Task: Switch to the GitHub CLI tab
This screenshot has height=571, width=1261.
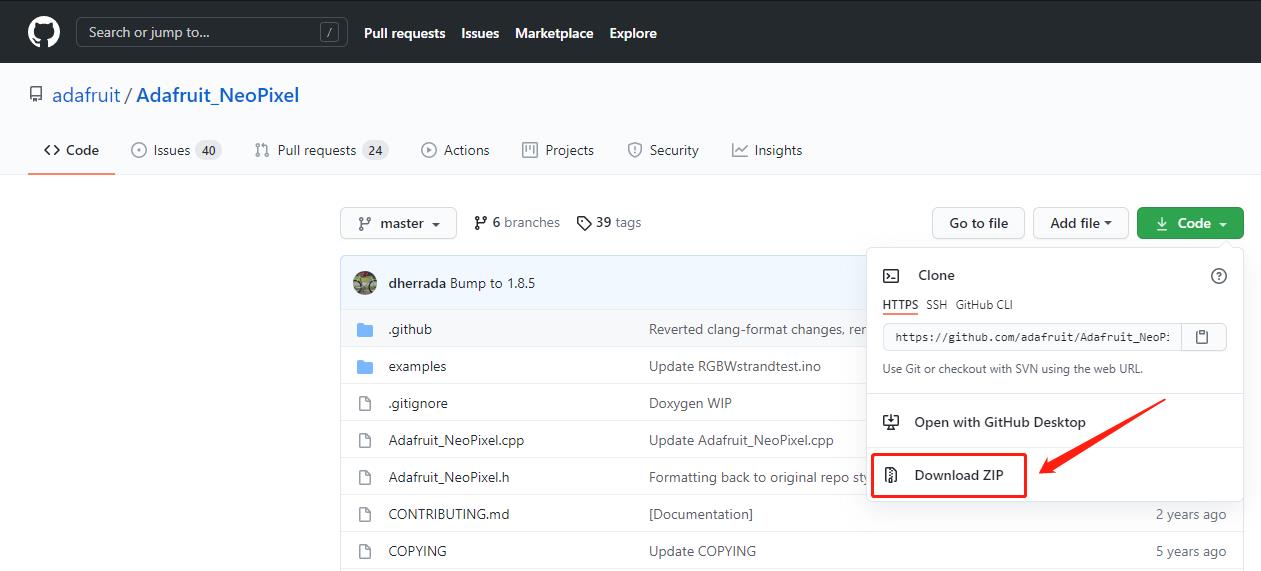Action: (x=984, y=305)
